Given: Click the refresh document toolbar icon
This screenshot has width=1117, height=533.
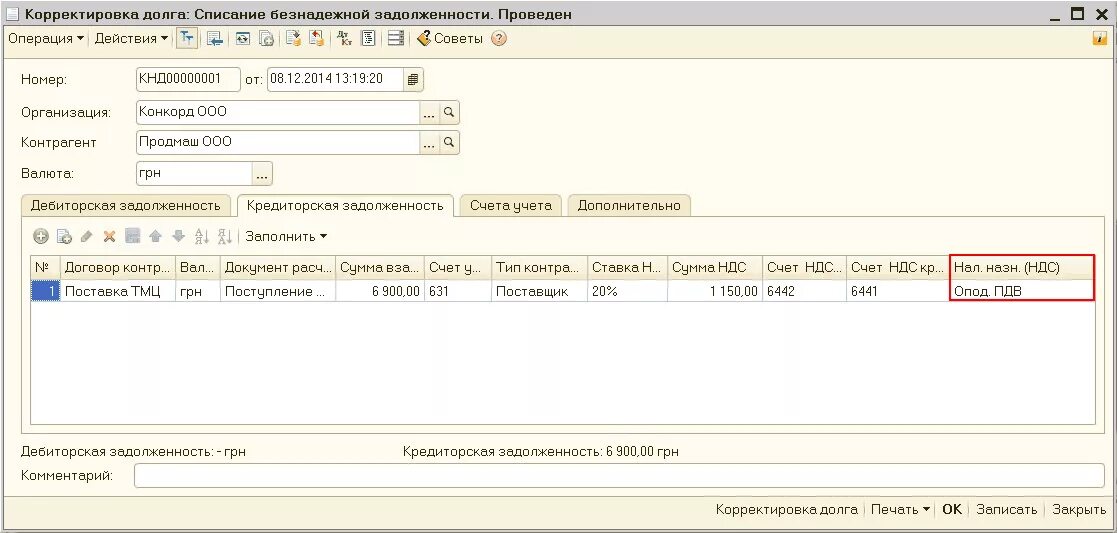Looking at the screenshot, I should 243,38.
